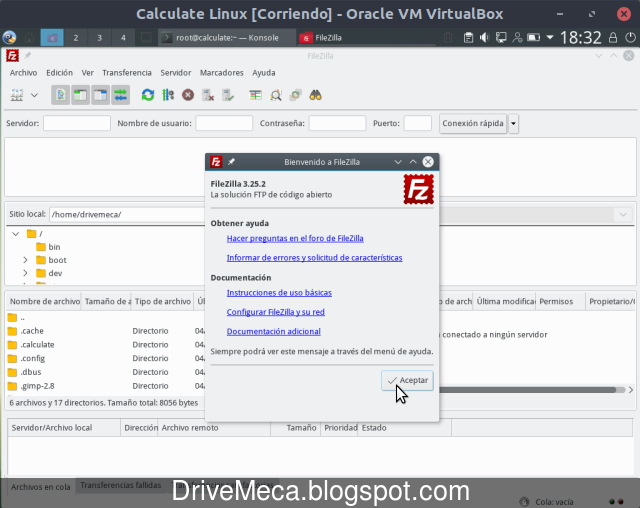Image resolution: width=640 pixels, height=508 pixels.
Task: Open Configurar FileZilla y su red link
Action: (x=276, y=312)
